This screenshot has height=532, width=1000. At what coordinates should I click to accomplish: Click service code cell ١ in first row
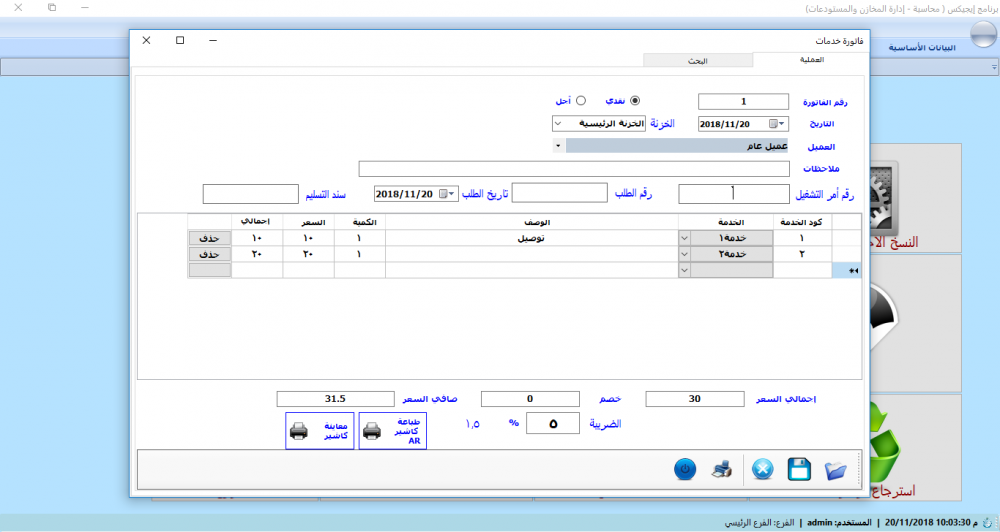[802, 238]
